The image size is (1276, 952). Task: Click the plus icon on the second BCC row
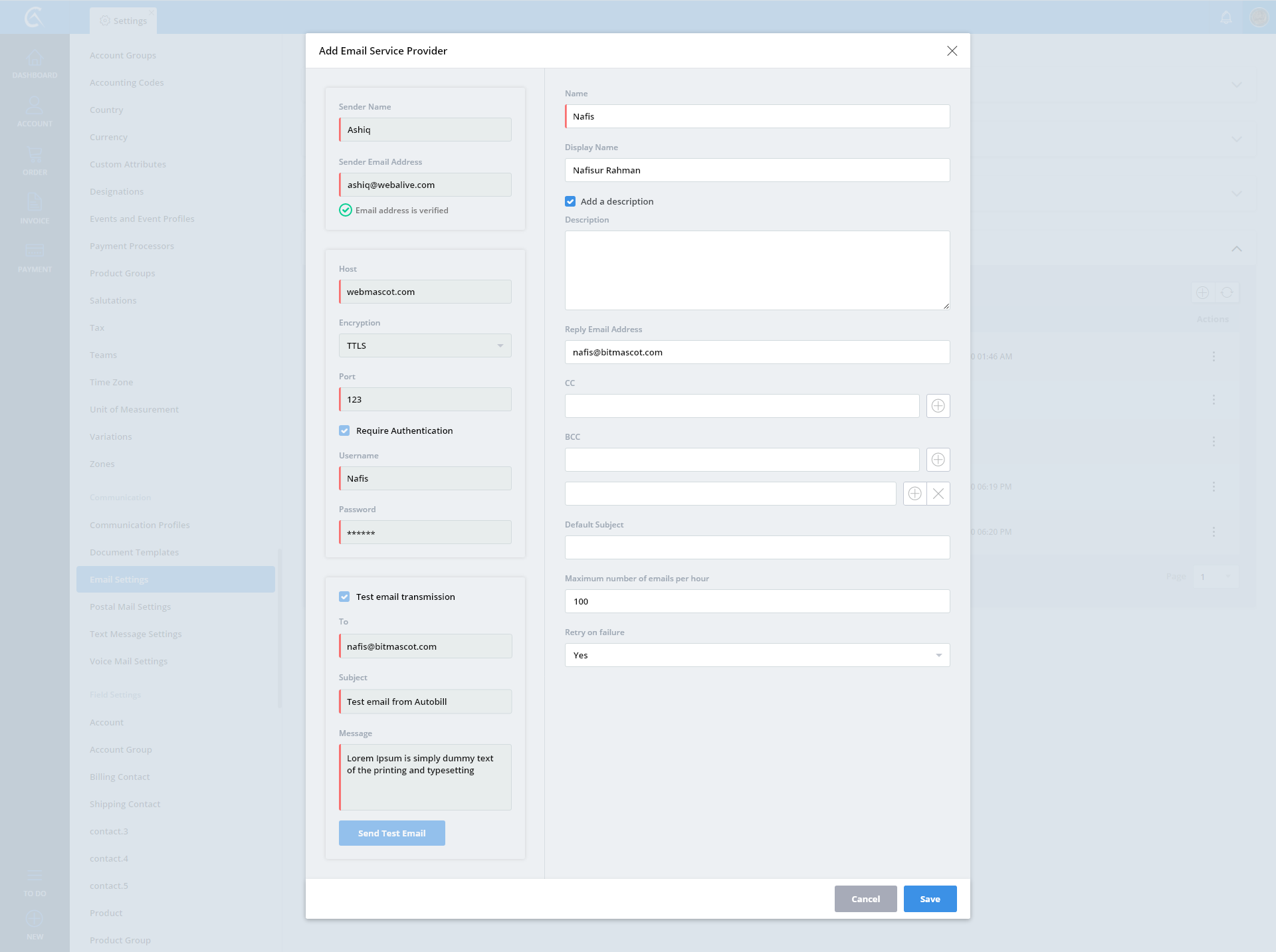(914, 494)
